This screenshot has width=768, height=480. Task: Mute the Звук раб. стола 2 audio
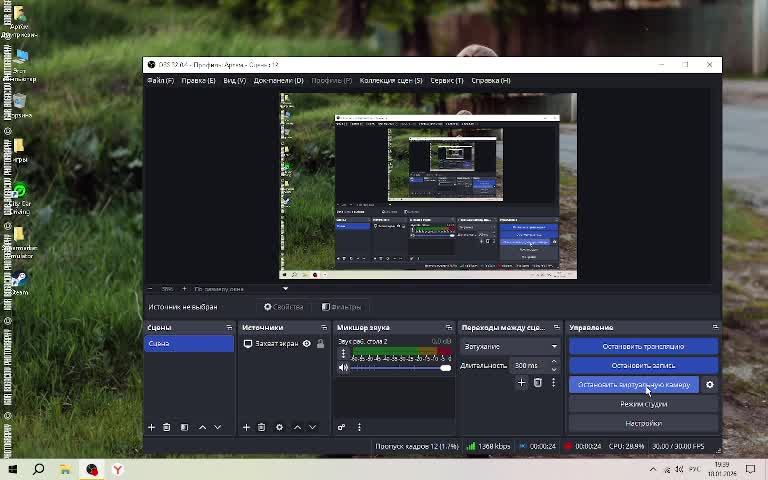(343, 368)
